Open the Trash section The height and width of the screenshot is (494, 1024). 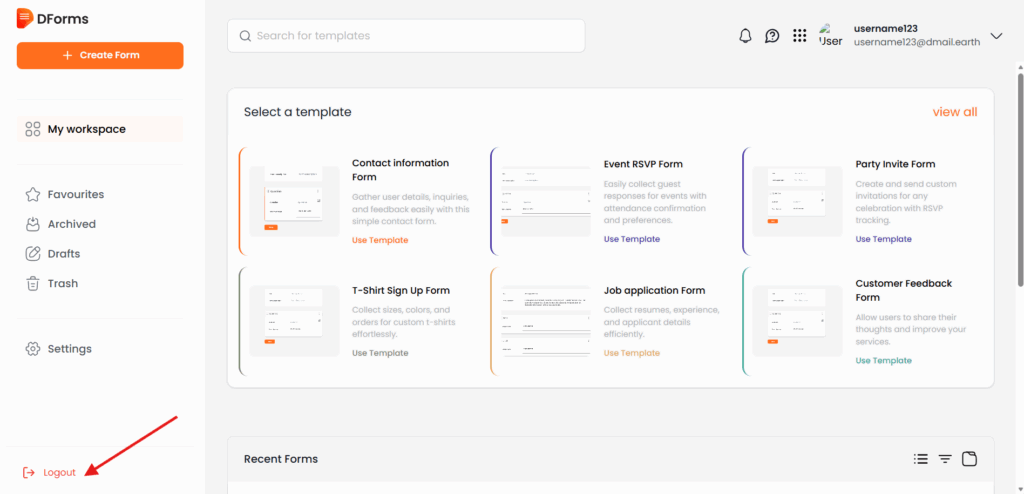point(62,283)
